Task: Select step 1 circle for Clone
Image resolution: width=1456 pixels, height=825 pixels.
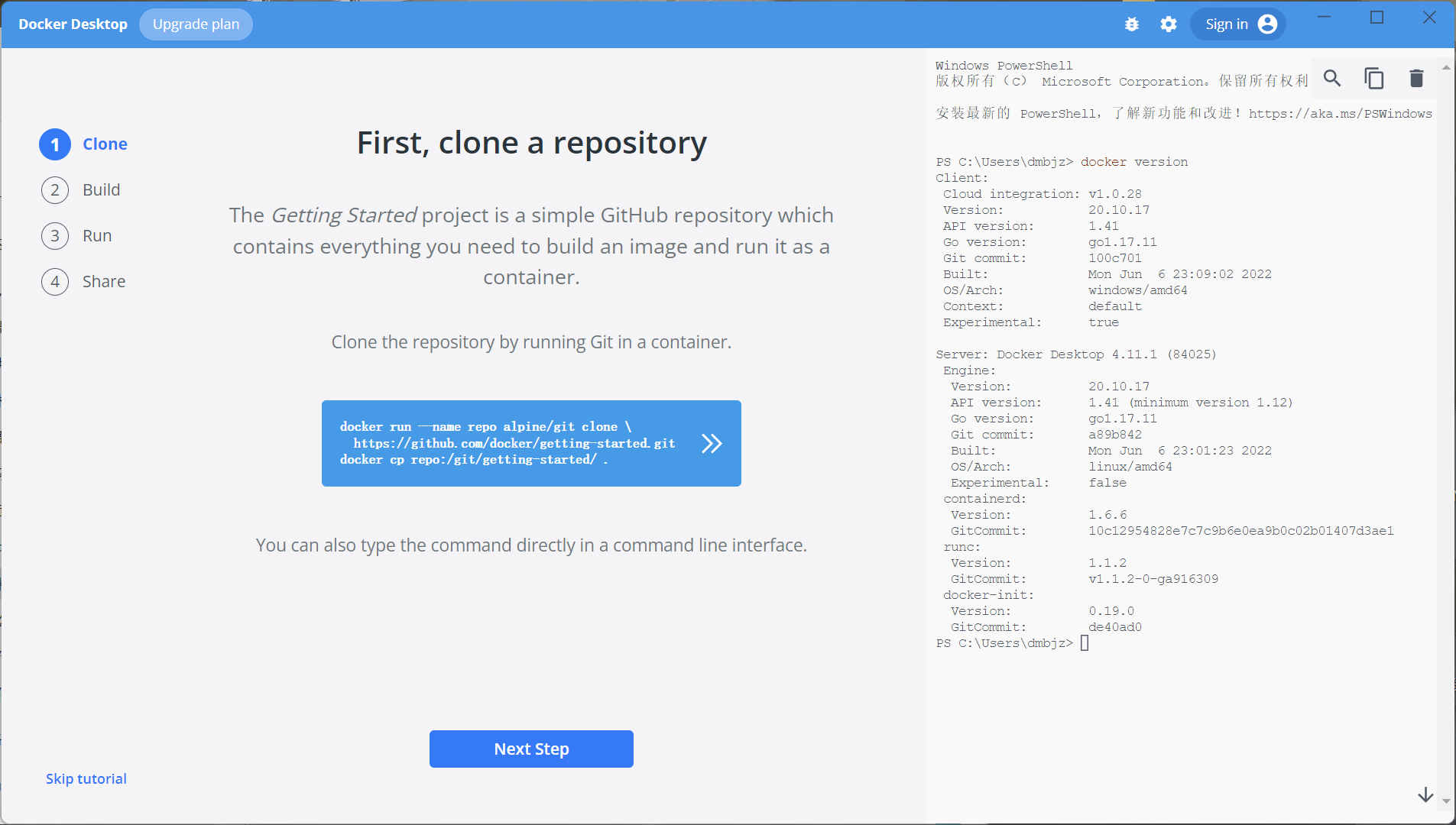Action: click(x=55, y=144)
